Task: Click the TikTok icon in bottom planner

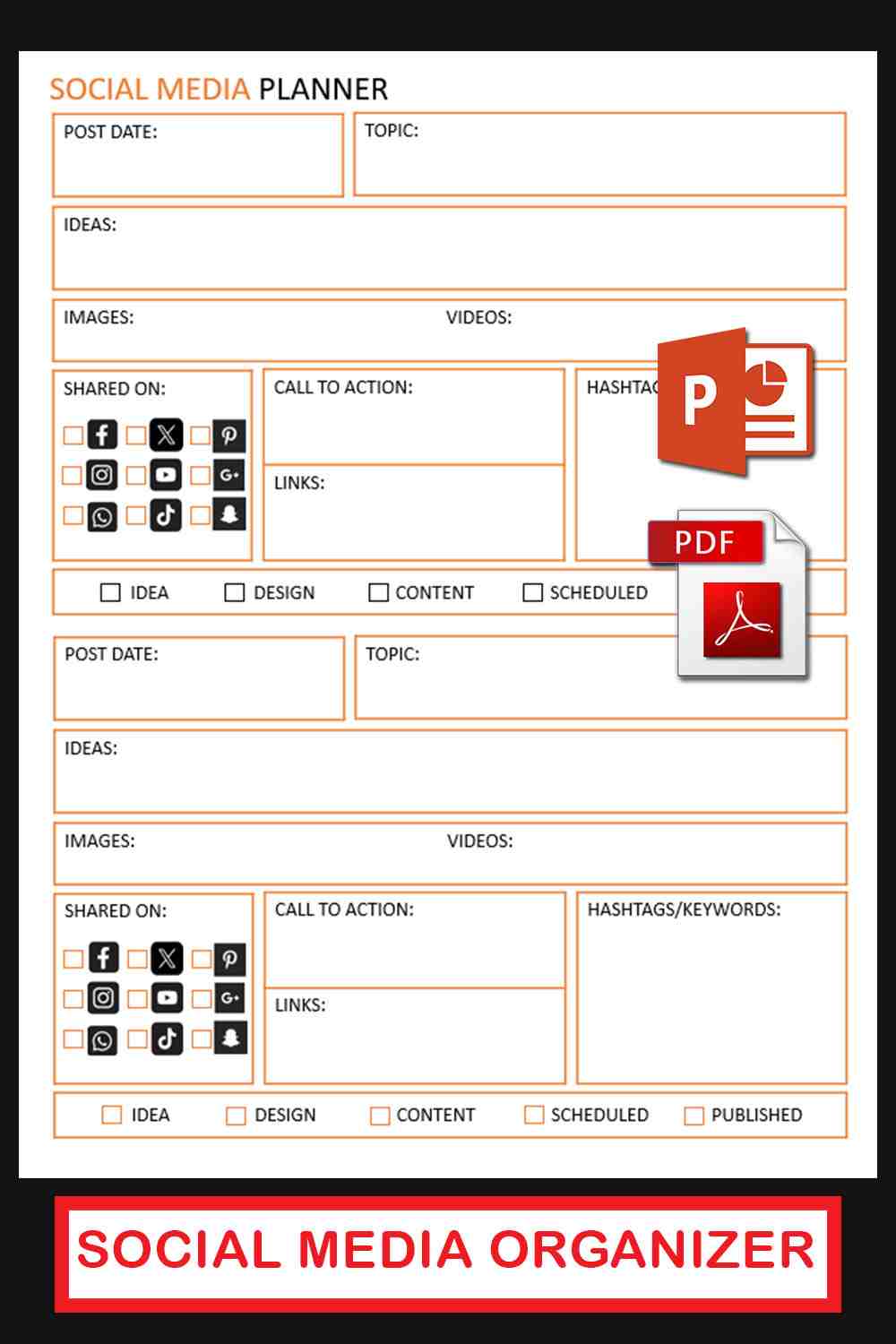Action: 167,1038
